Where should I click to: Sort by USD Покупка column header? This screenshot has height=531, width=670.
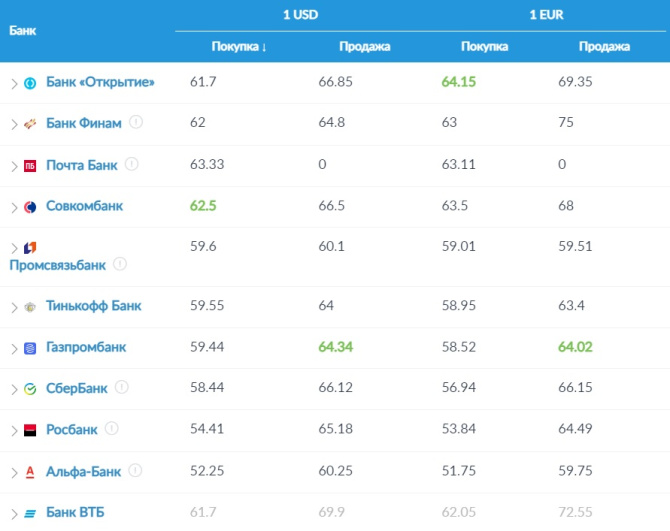coord(239,47)
